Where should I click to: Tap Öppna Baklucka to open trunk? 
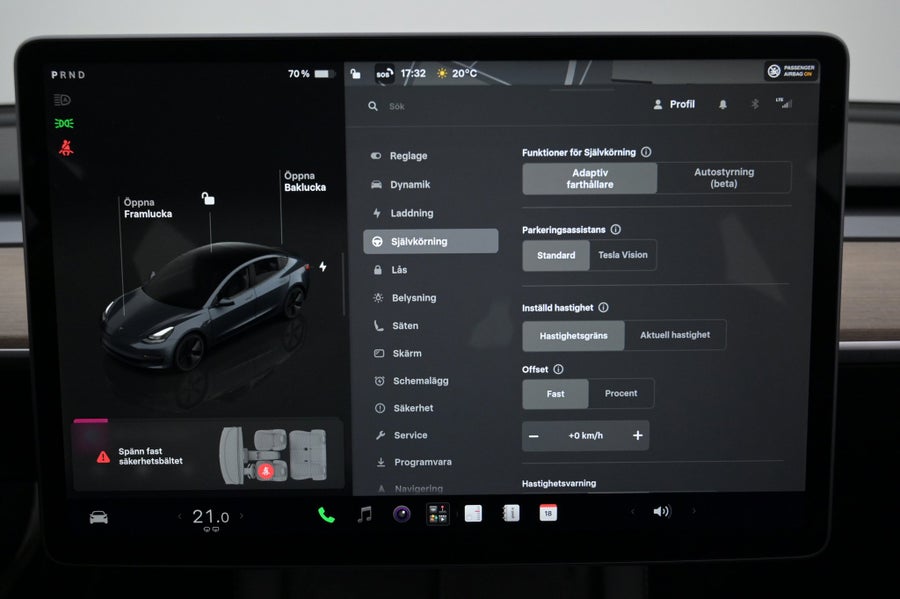coord(305,182)
